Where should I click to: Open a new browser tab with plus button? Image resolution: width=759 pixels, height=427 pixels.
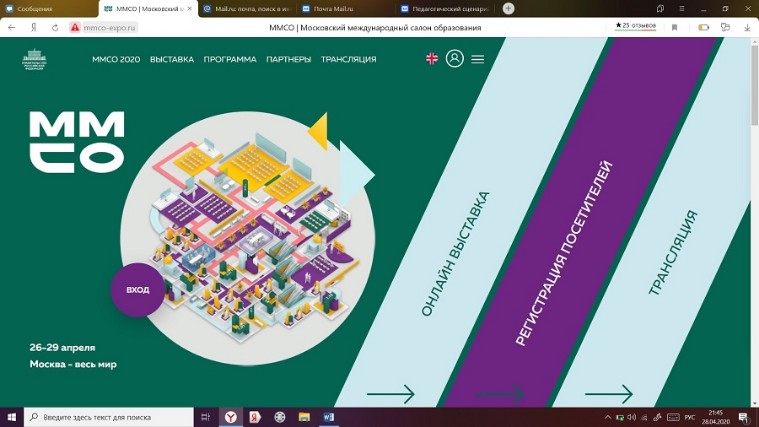coord(509,8)
